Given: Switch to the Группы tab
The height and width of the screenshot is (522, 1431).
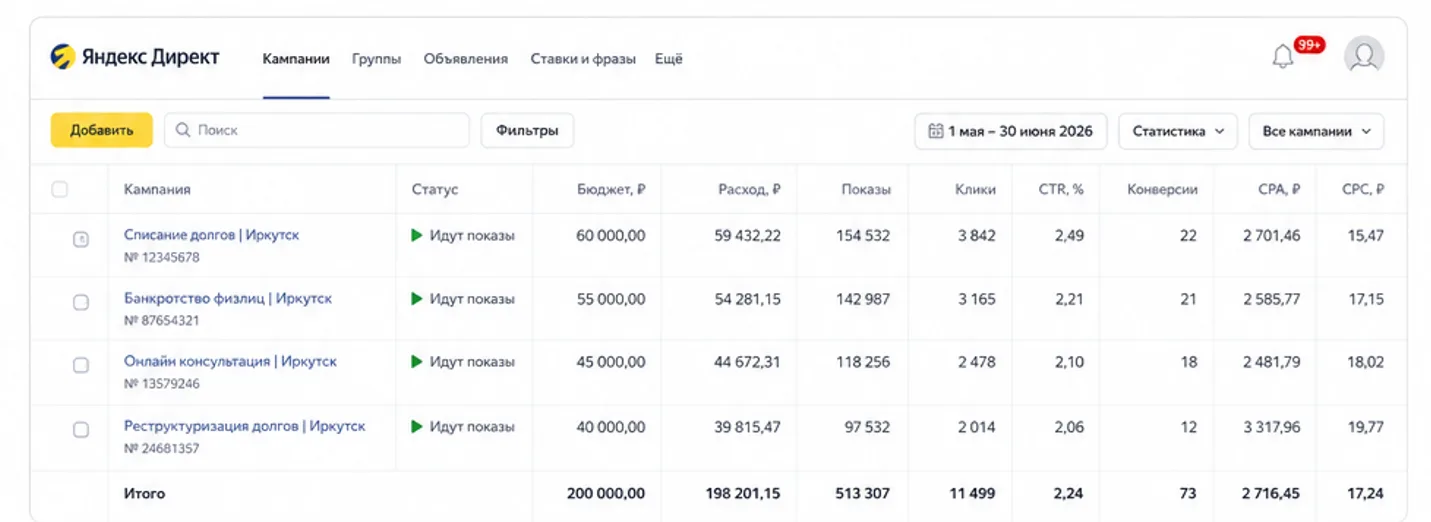Looking at the screenshot, I should pos(376,59).
